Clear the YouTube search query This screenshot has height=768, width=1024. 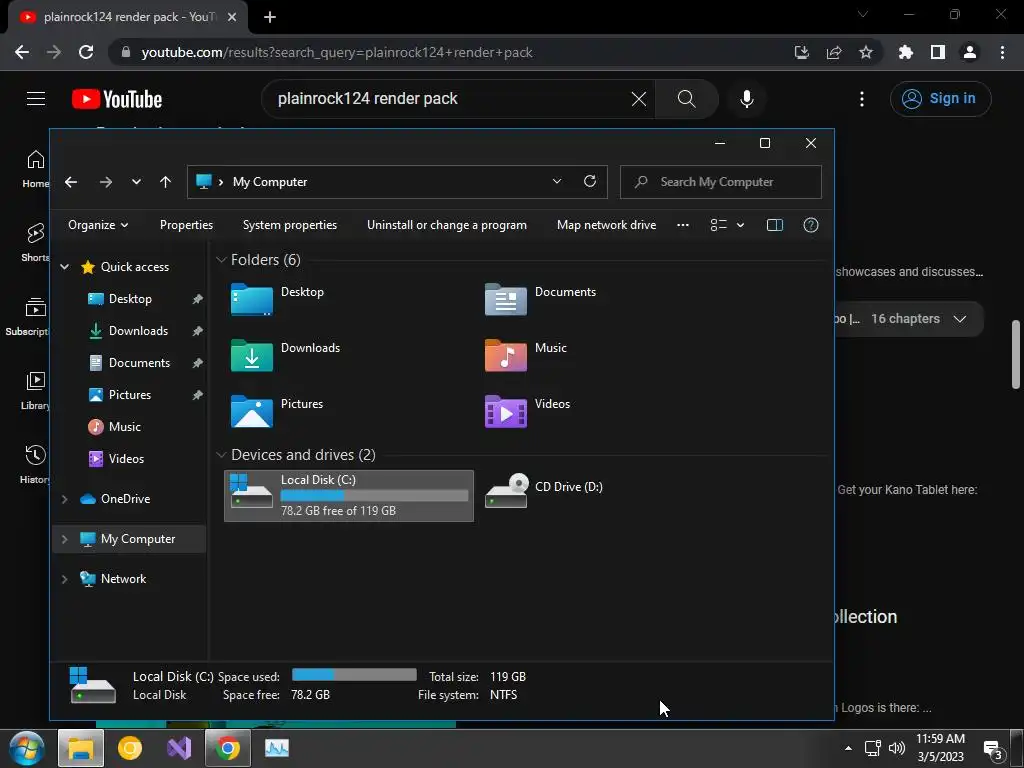pos(639,99)
